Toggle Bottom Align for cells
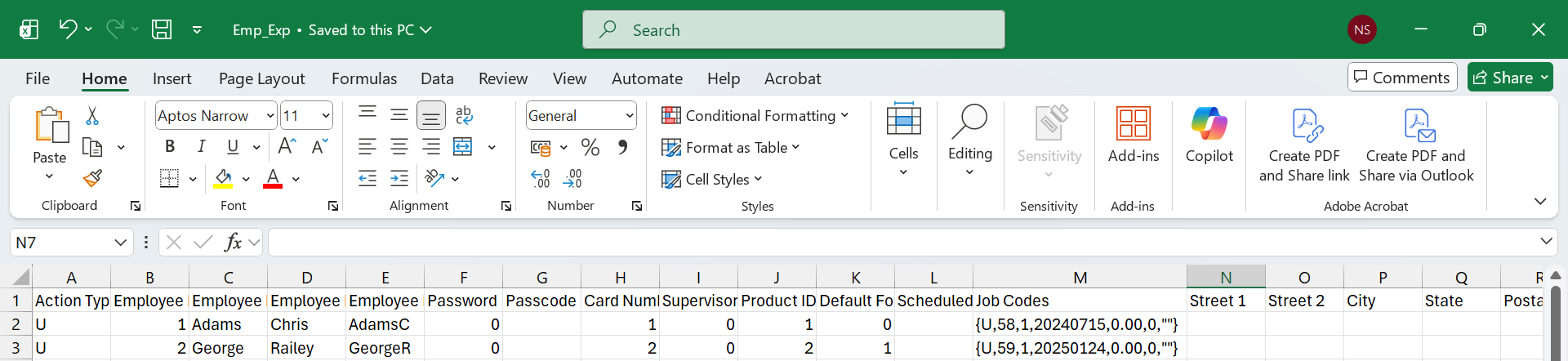 430,116
